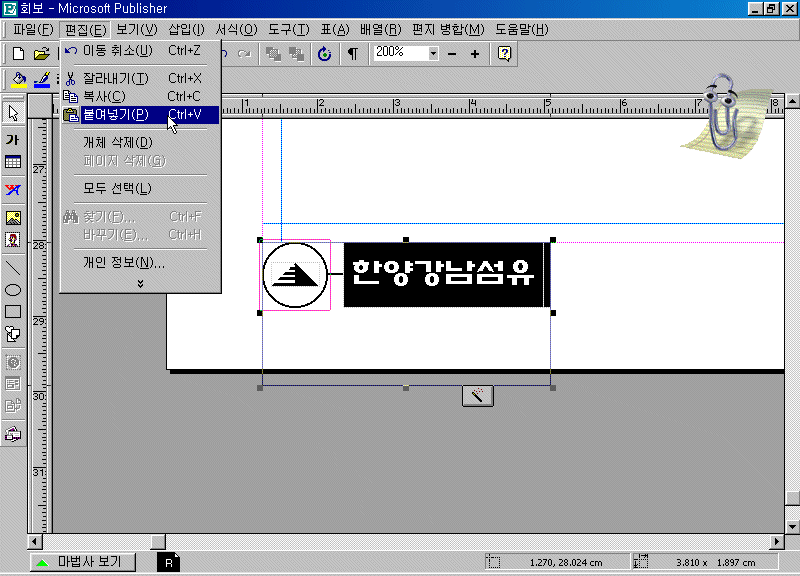800x576 pixels.
Task: Pick the line color pencil tool
Action: click(x=42, y=80)
